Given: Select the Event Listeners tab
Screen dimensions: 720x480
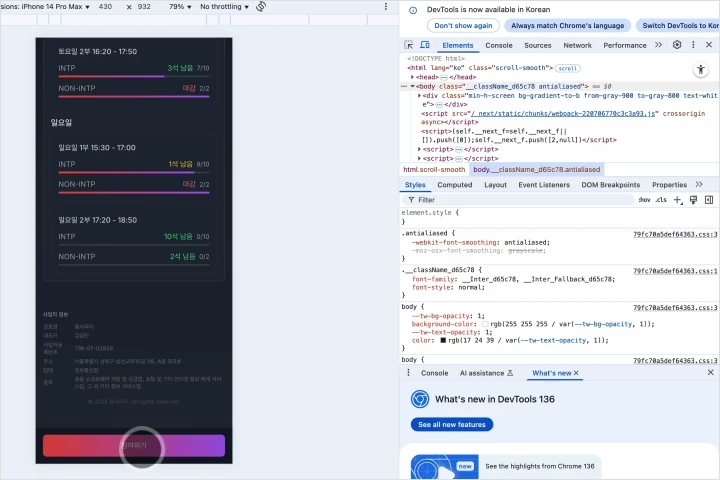Looking at the screenshot, I should [x=544, y=185].
